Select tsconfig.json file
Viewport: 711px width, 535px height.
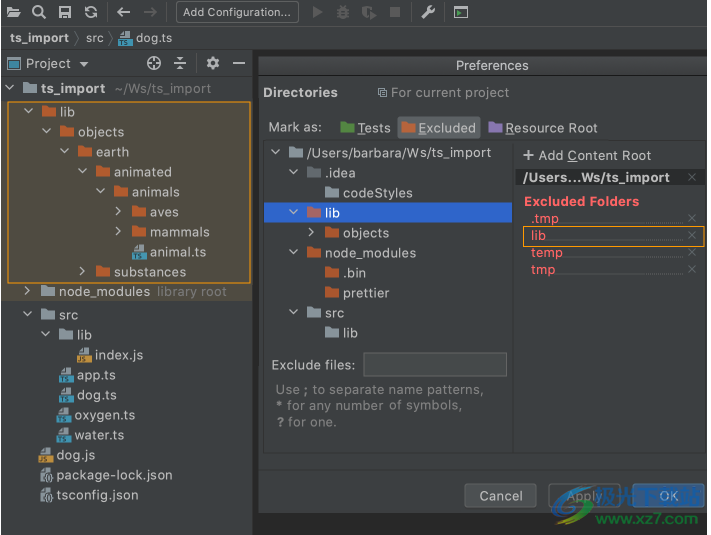[x=89, y=495]
